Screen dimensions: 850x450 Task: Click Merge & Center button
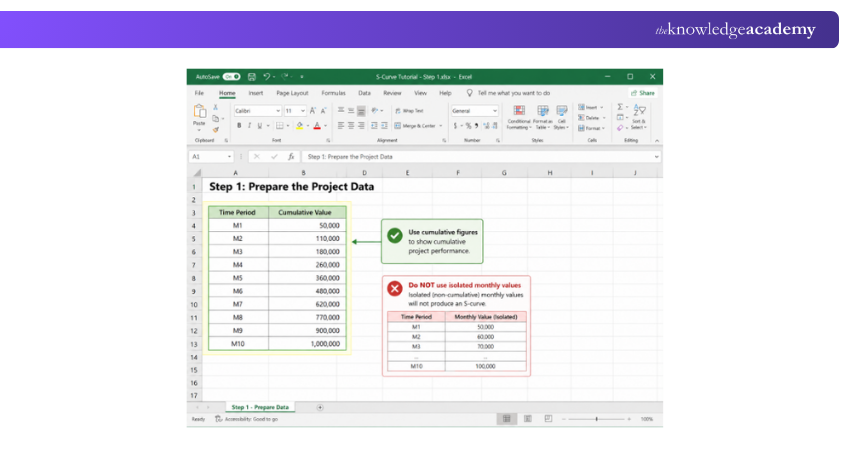(415, 126)
